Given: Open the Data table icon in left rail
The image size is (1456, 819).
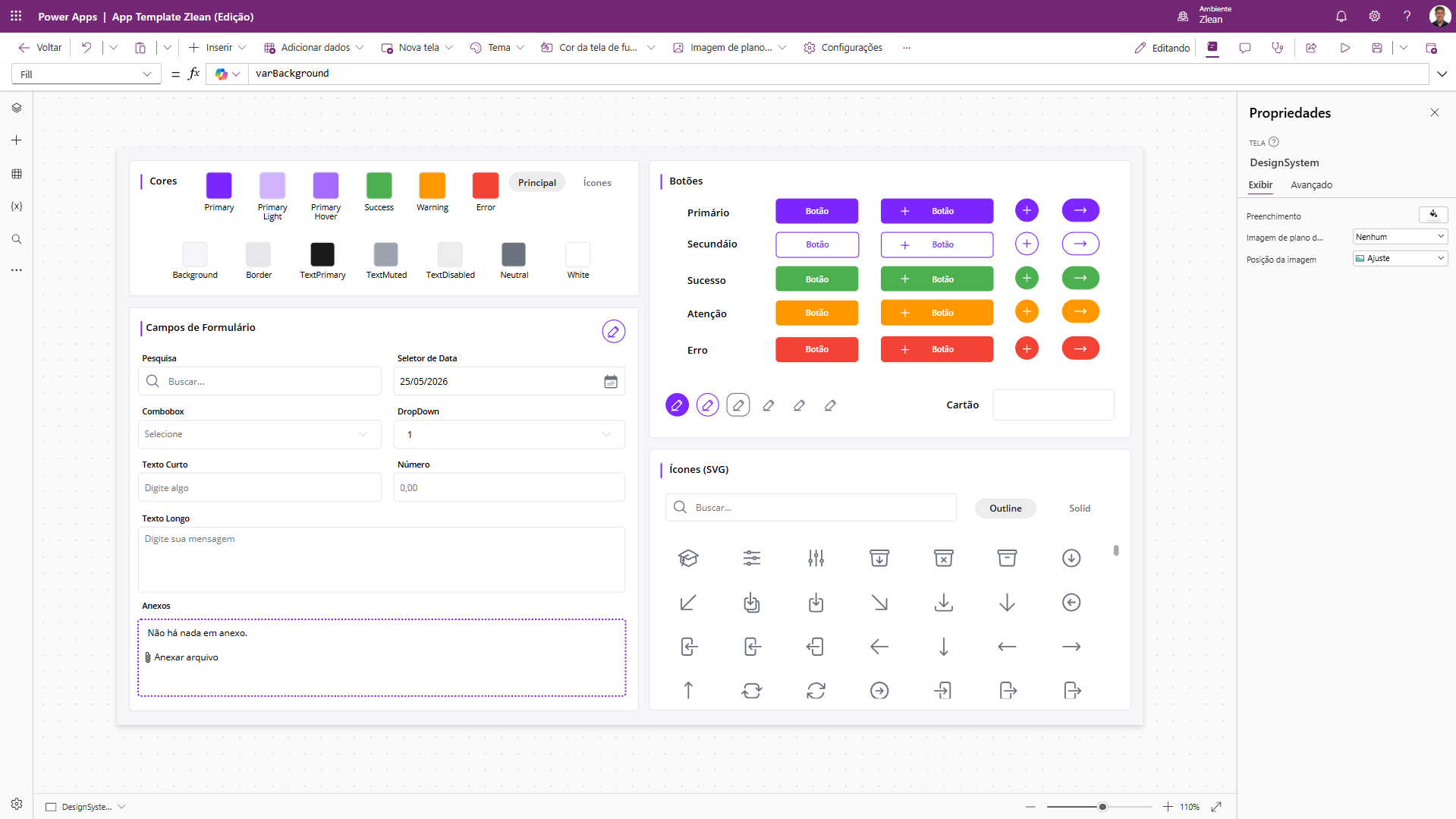Looking at the screenshot, I should click(x=17, y=174).
